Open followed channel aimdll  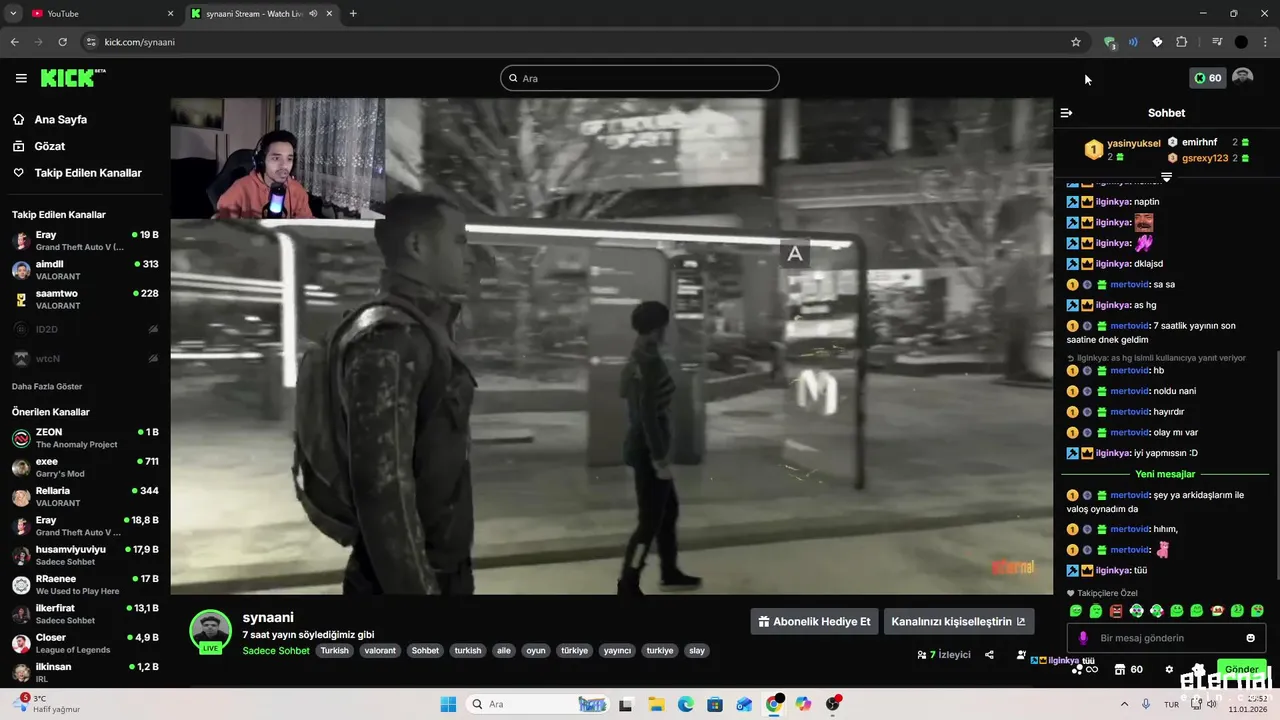click(85, 270)
